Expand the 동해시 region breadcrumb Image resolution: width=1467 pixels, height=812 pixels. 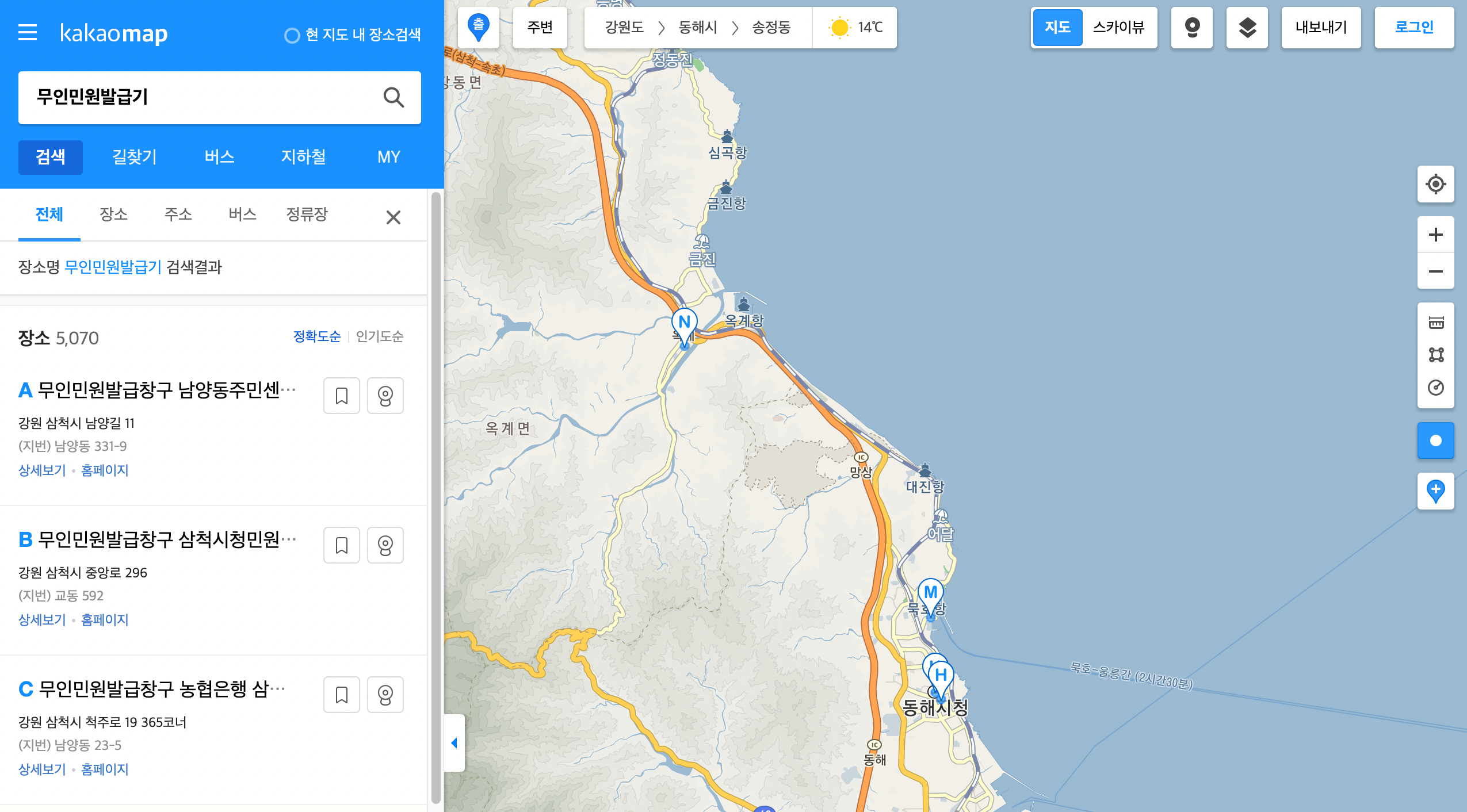coord(697,28)
